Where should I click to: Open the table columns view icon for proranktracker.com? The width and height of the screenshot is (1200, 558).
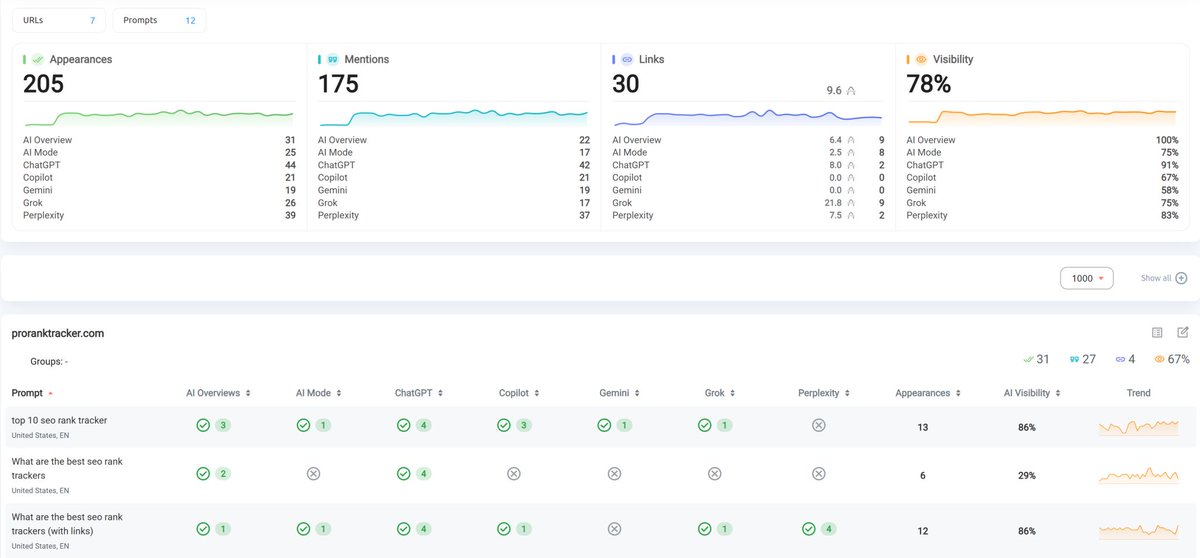click(x=1157, y=332)
